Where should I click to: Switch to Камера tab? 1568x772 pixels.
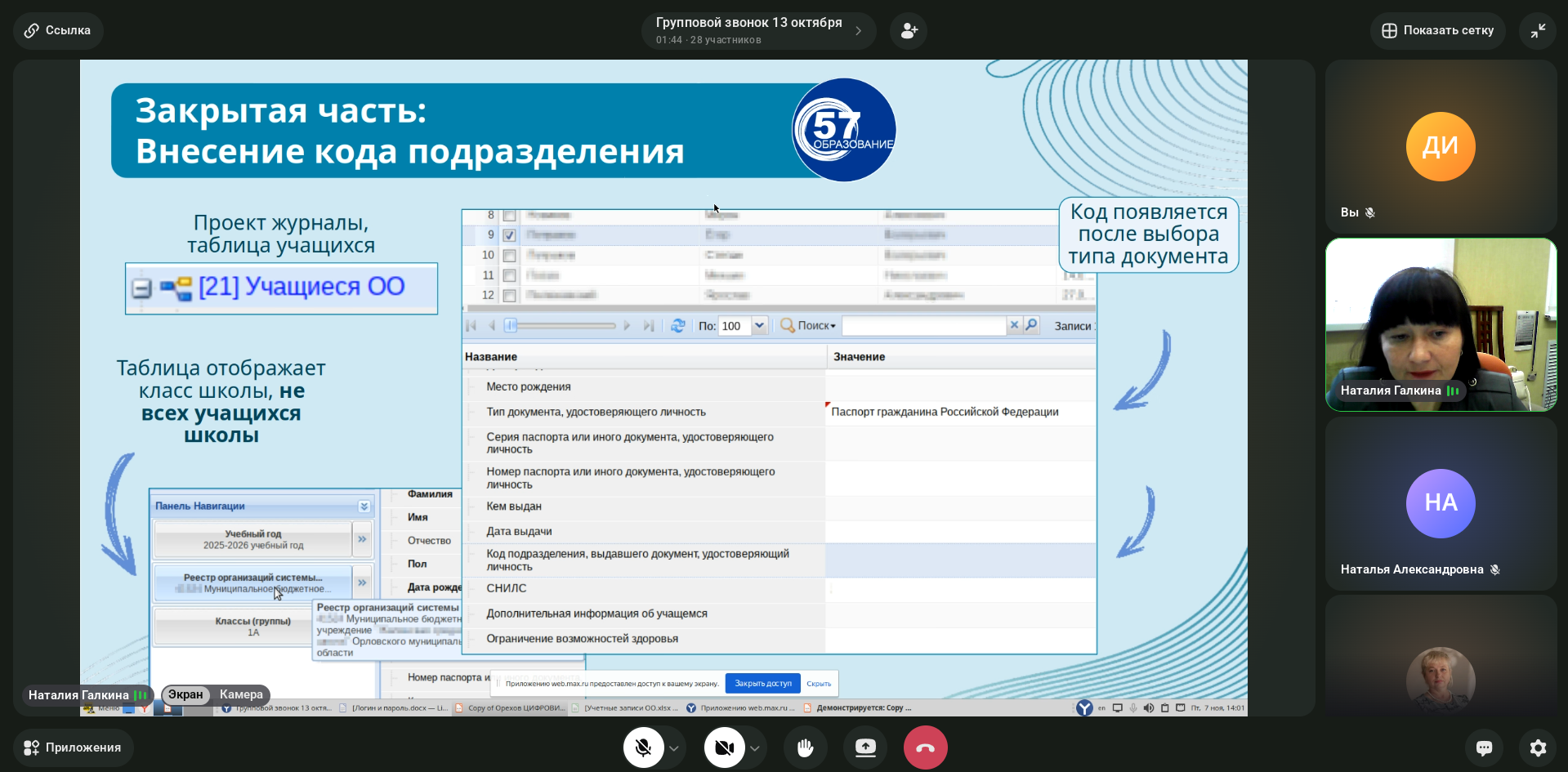[241, 695]
